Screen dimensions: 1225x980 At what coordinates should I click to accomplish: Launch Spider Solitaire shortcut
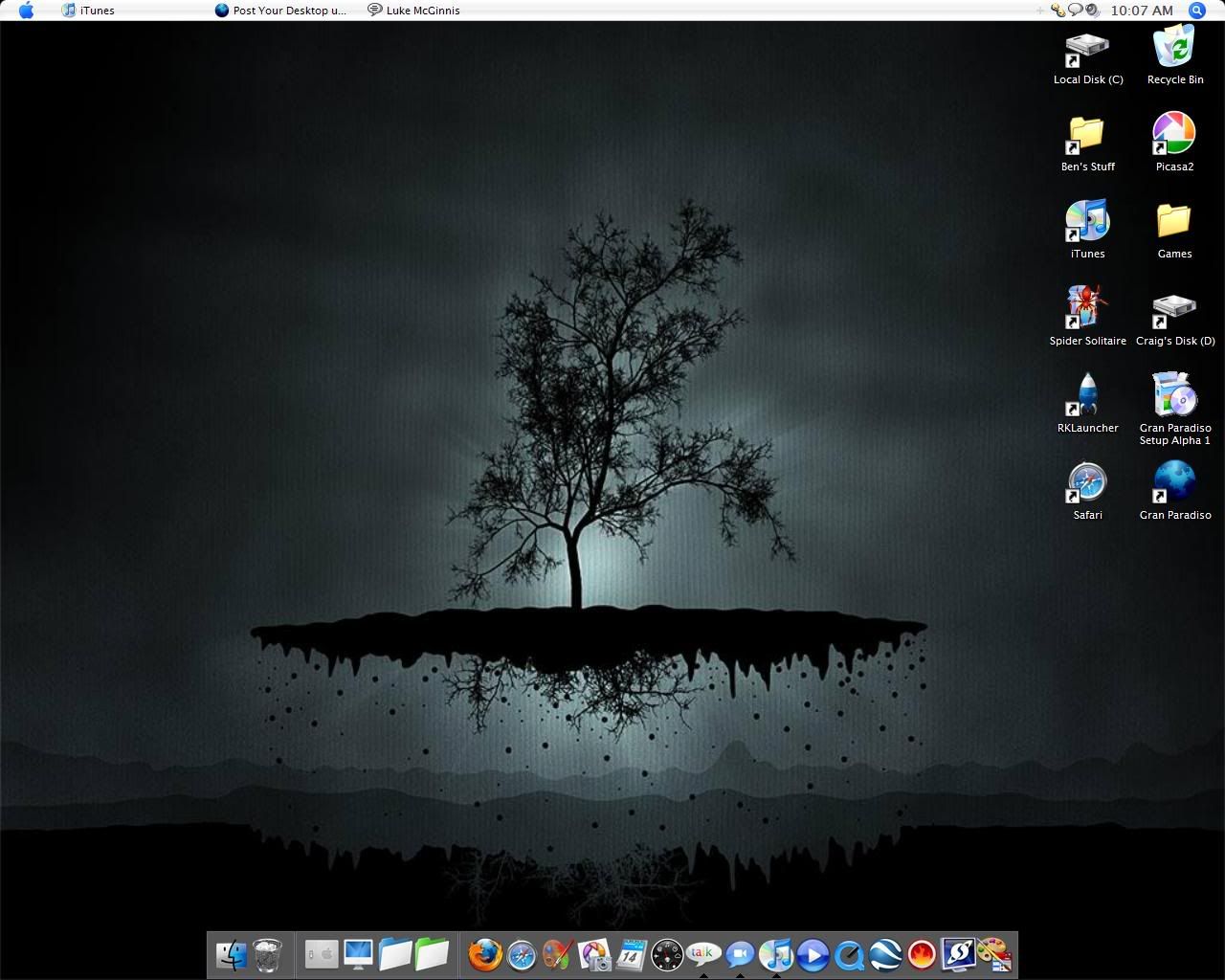point(1087,317)
